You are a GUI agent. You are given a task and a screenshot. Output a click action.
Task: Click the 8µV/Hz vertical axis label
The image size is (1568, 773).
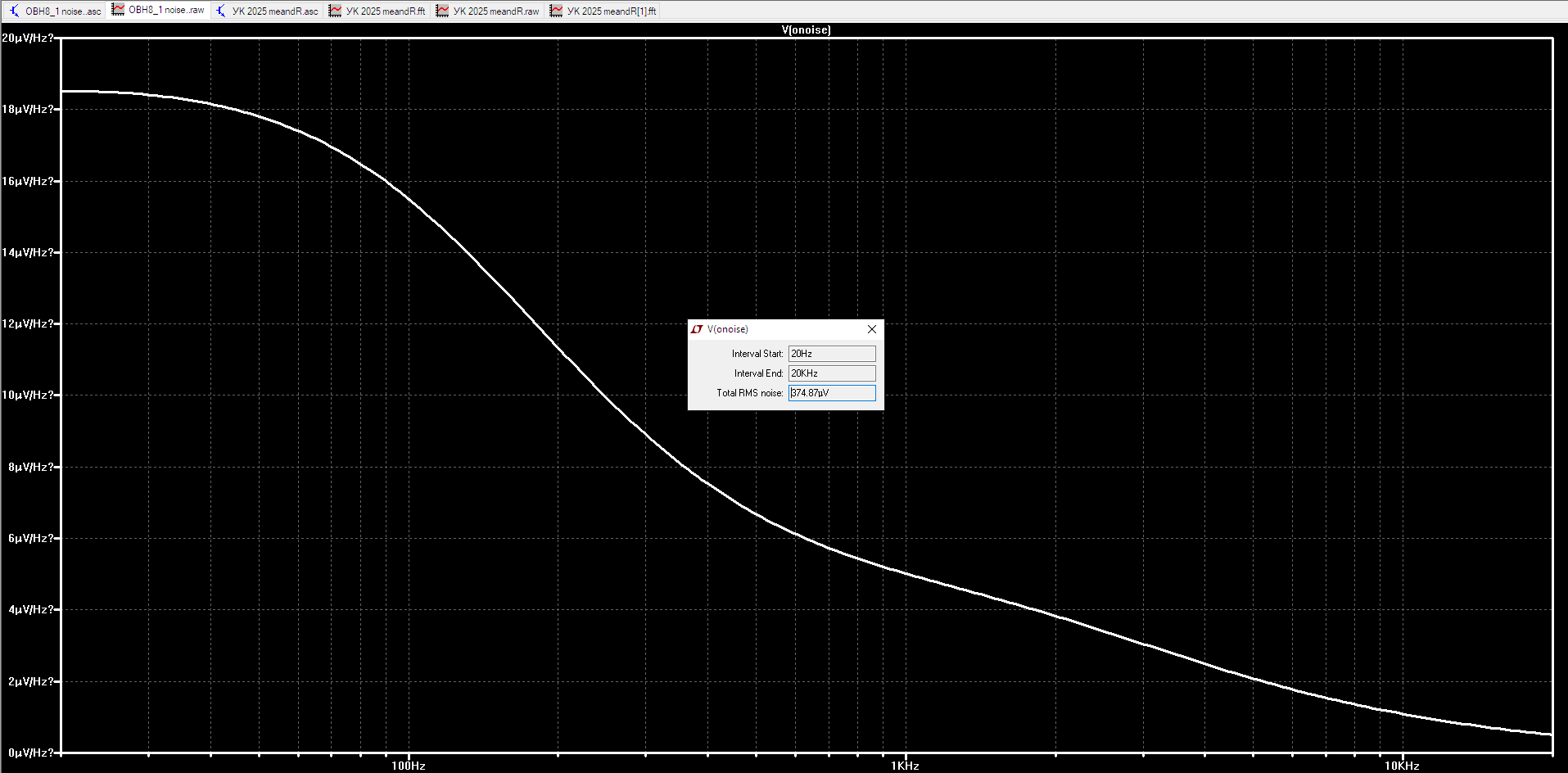tap(31, 467)
